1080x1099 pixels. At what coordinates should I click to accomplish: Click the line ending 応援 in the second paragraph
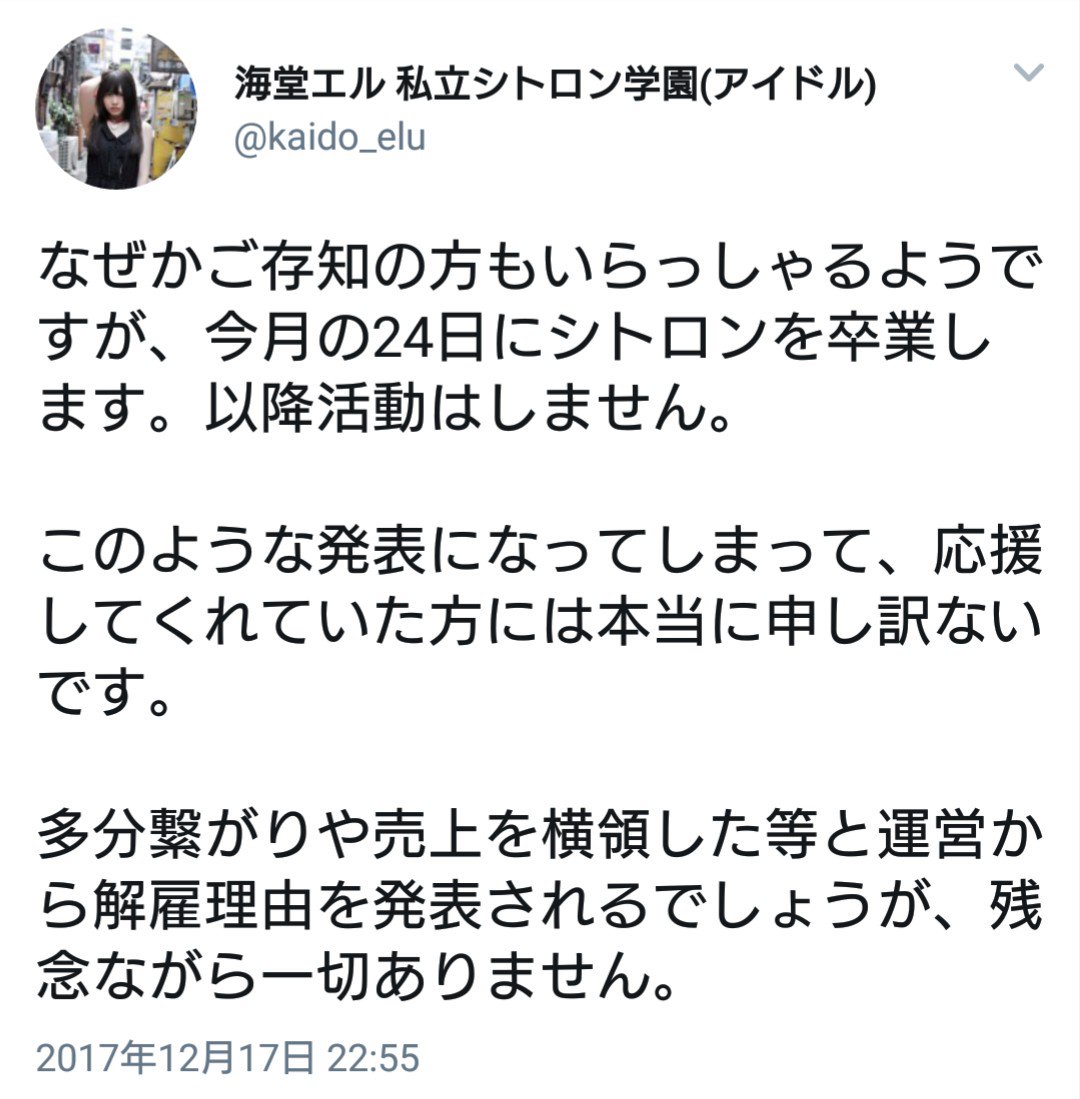coord(540,551)
